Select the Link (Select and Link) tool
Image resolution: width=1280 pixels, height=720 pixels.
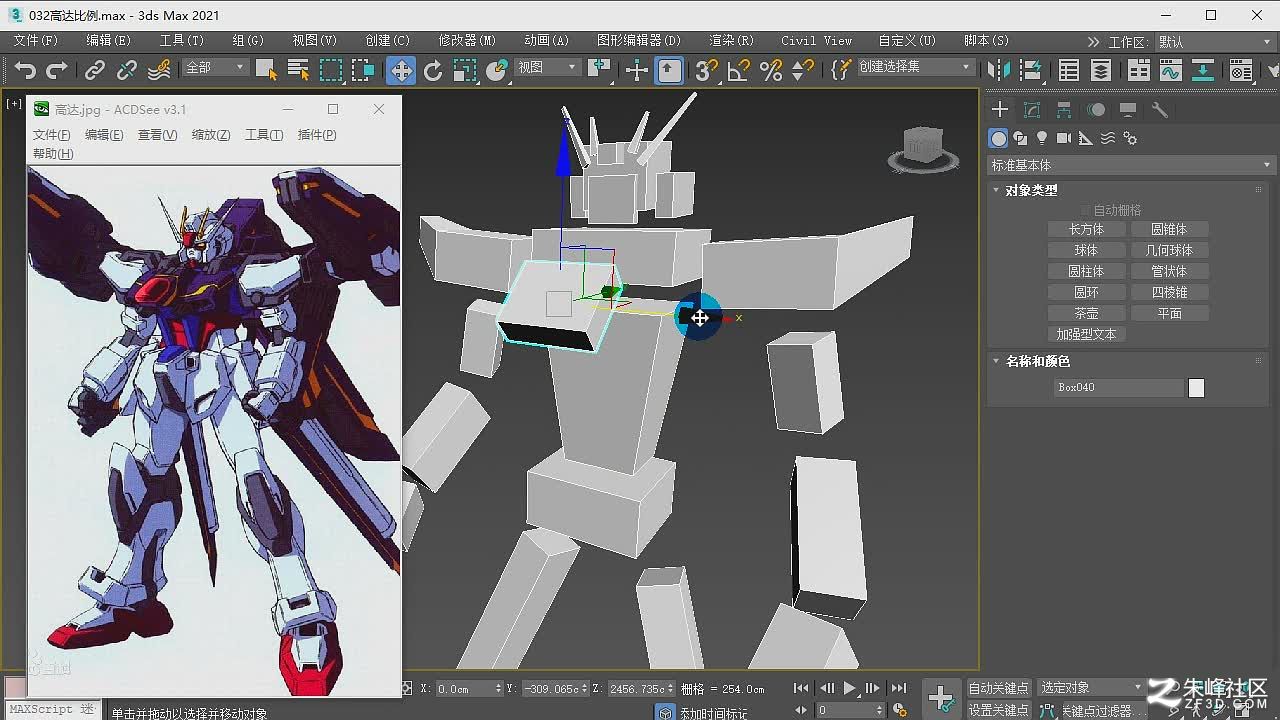[94, 70]
